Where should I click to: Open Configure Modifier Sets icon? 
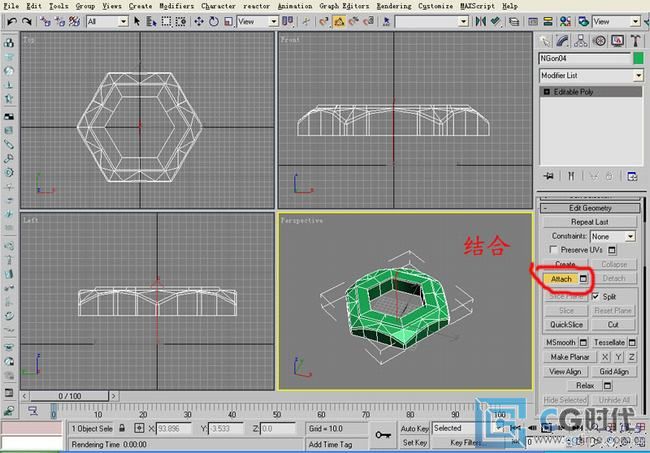[632, 176]
